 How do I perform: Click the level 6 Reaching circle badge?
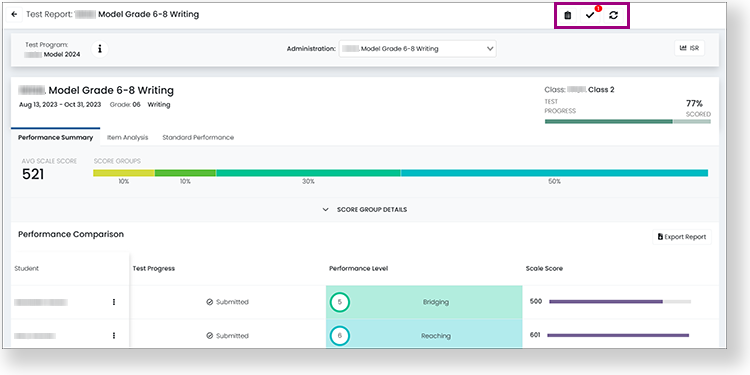(x=340, y=336)
